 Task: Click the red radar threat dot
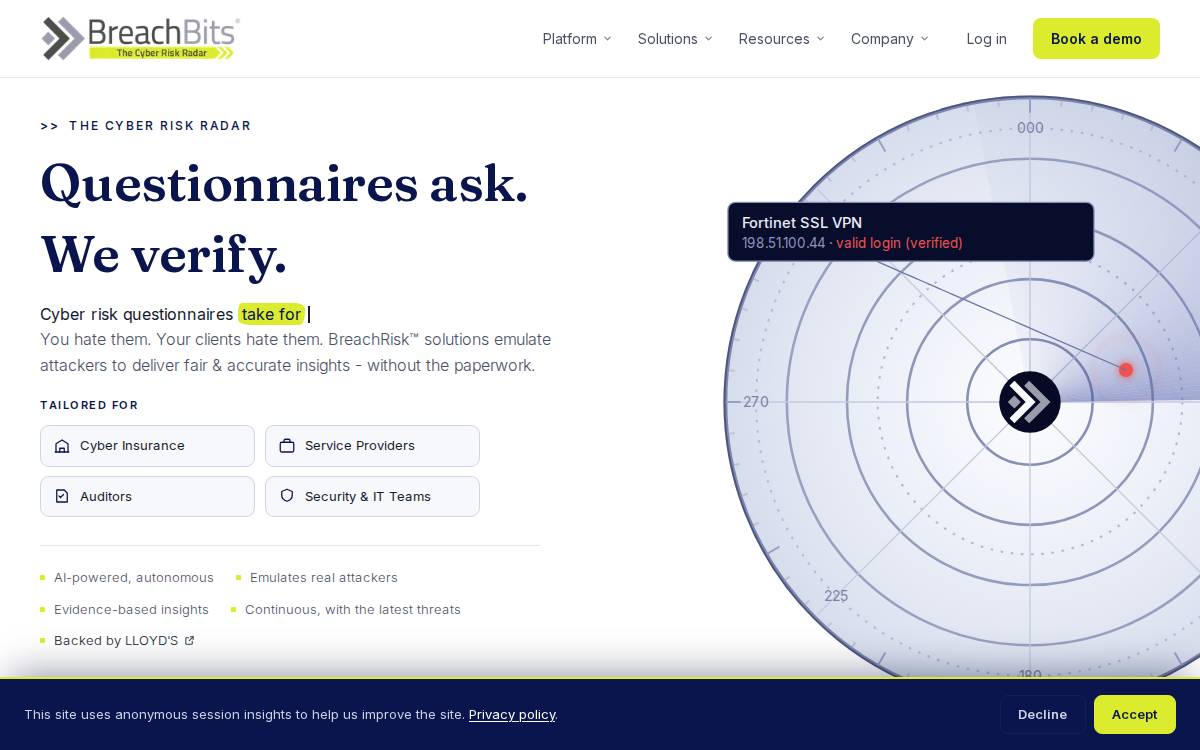[x=1125, y=370]
